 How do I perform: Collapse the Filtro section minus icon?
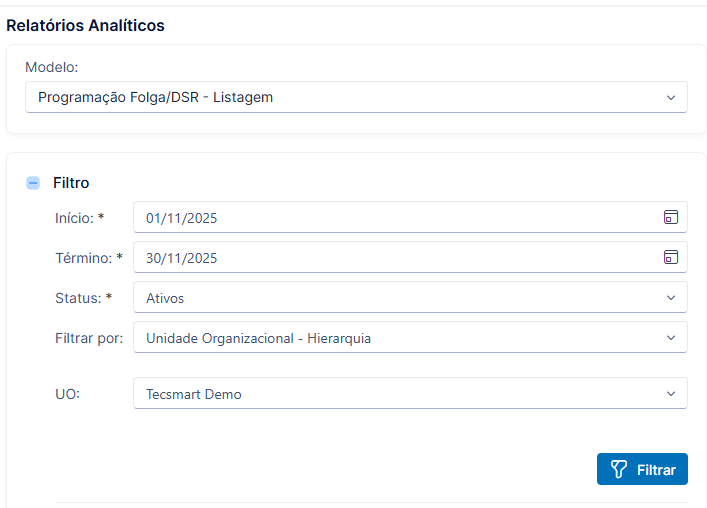tap(33, 183)
